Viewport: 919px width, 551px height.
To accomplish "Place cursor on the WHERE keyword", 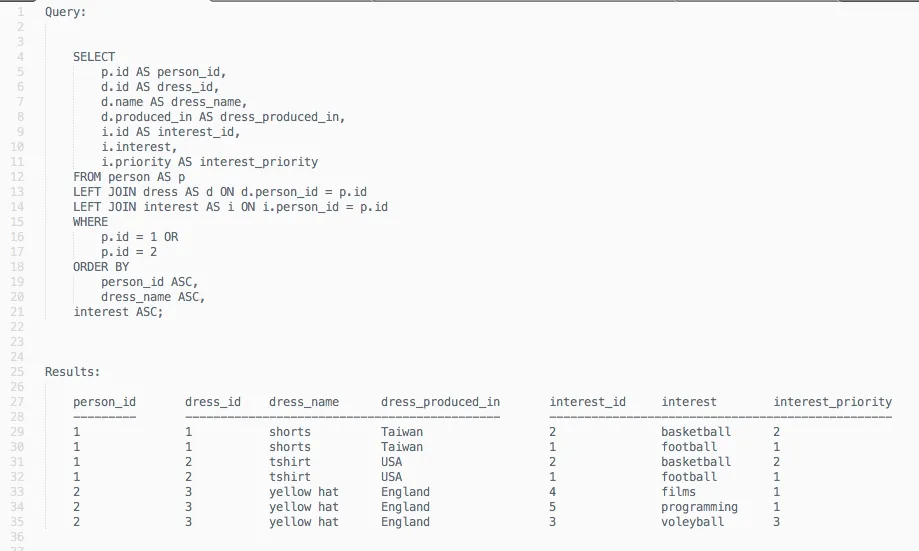I will click(x=90, y=222).
